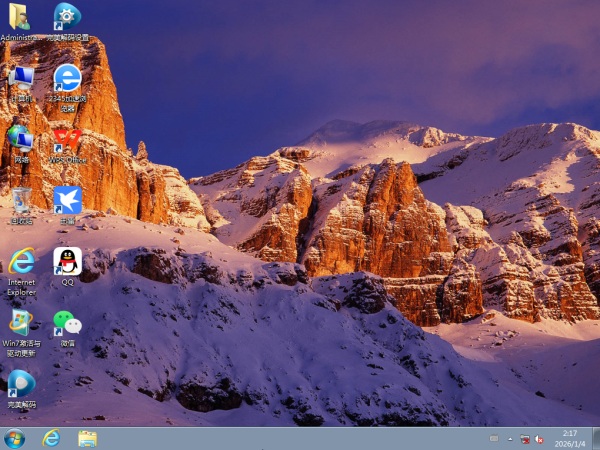Click the taskbar clock showing 2:17
This screenshot has width=600, height=450.
coord(569,438)
